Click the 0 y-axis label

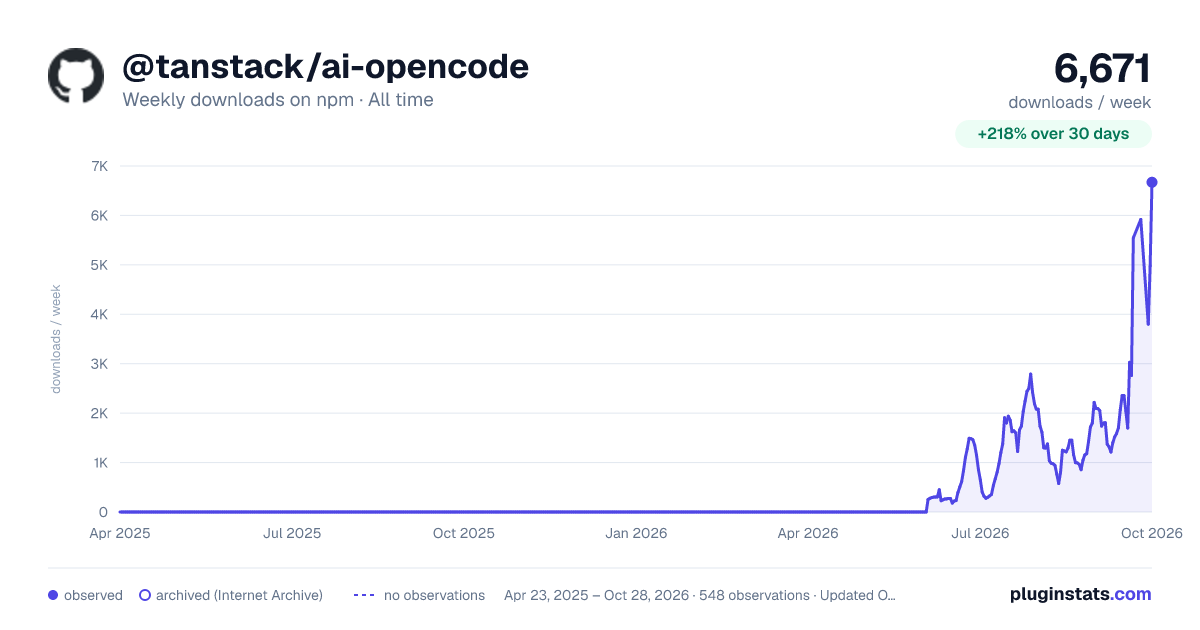pos(103,512)
